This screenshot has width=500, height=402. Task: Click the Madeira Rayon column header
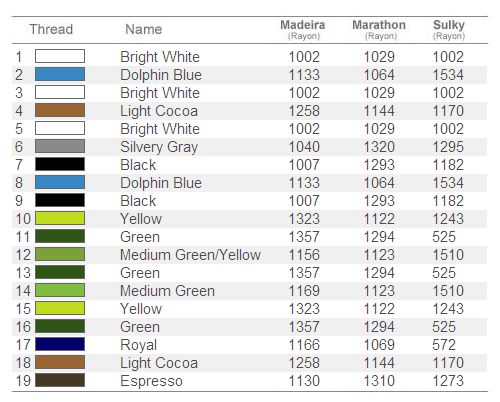tap(303, 29)
